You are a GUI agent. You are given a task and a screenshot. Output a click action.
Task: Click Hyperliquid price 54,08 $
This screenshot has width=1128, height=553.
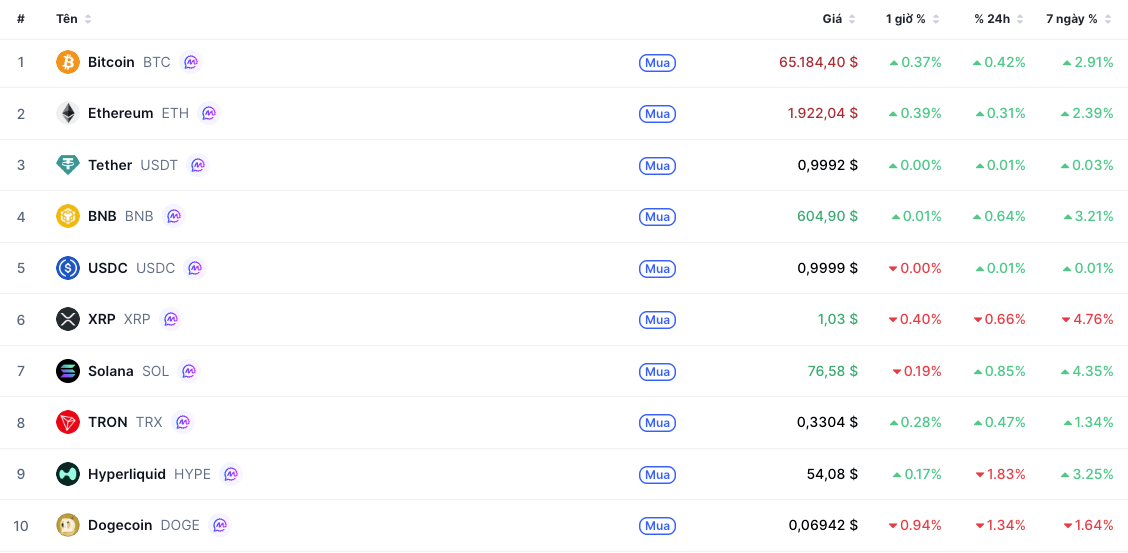click(832, 474)
